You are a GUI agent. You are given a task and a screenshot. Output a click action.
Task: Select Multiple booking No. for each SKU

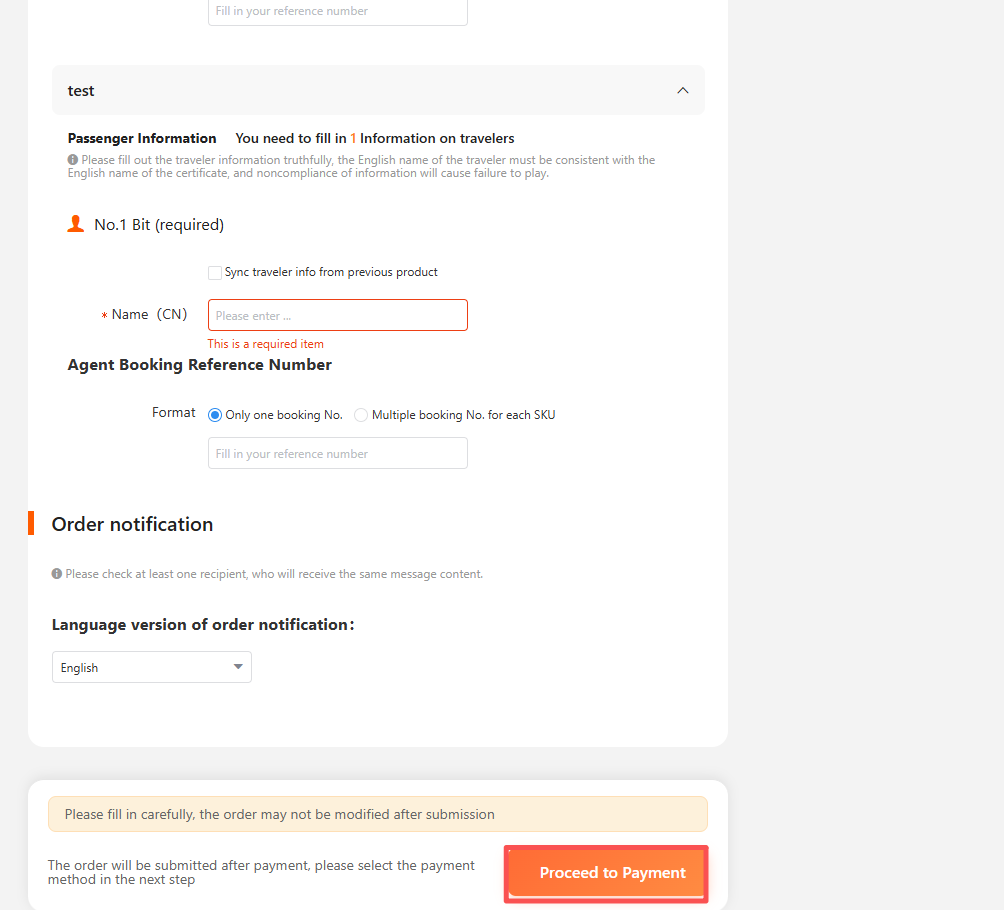pos(361,415)
